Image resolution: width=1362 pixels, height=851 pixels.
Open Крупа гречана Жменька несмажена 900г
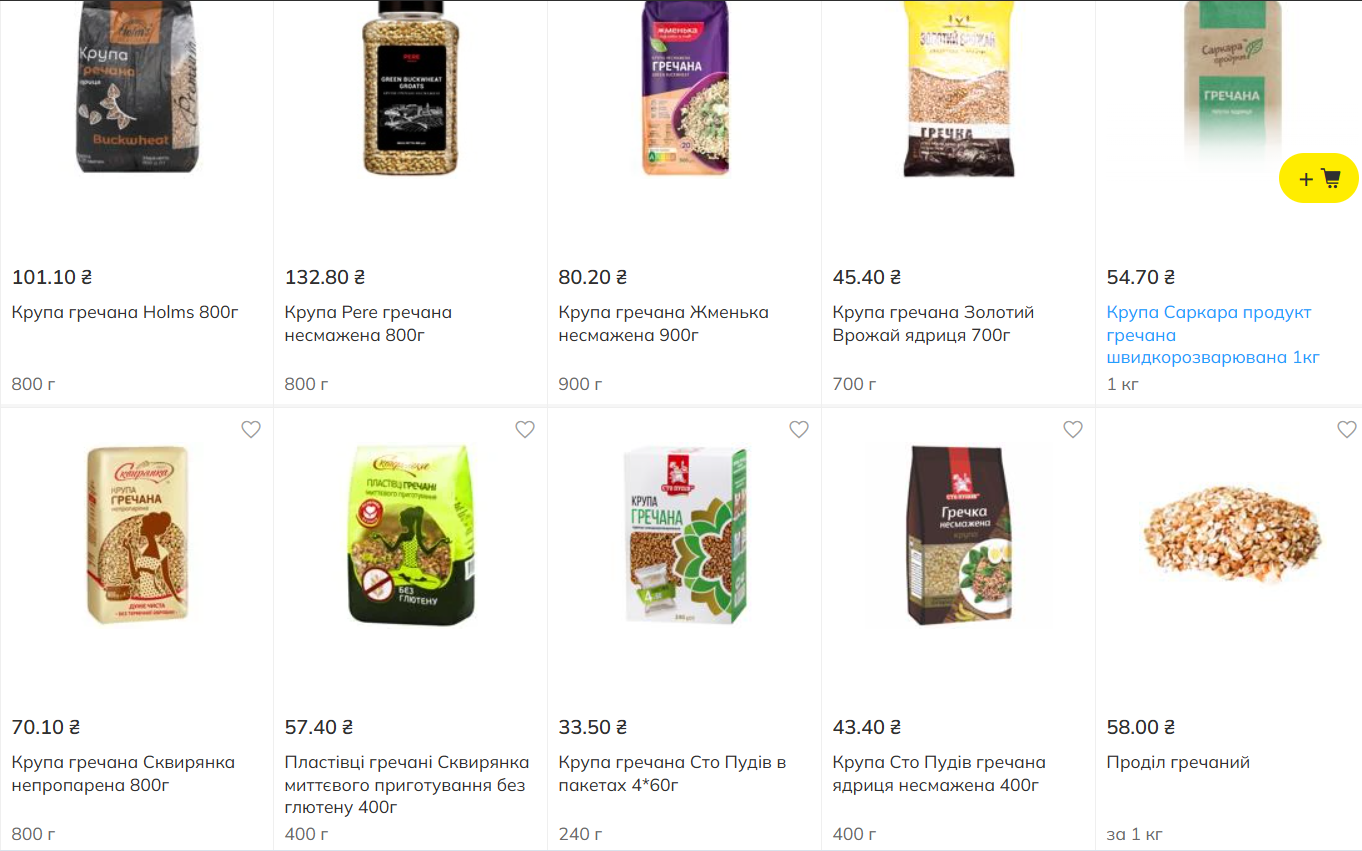pos(663,323)
